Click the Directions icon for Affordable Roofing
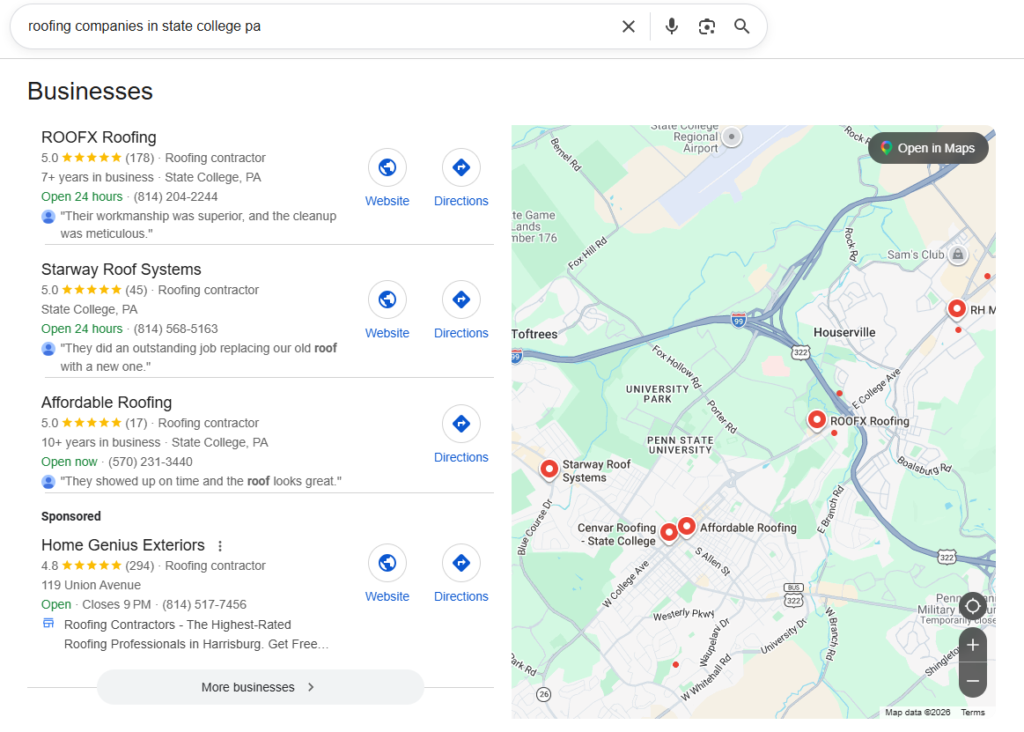 point(461,423)
